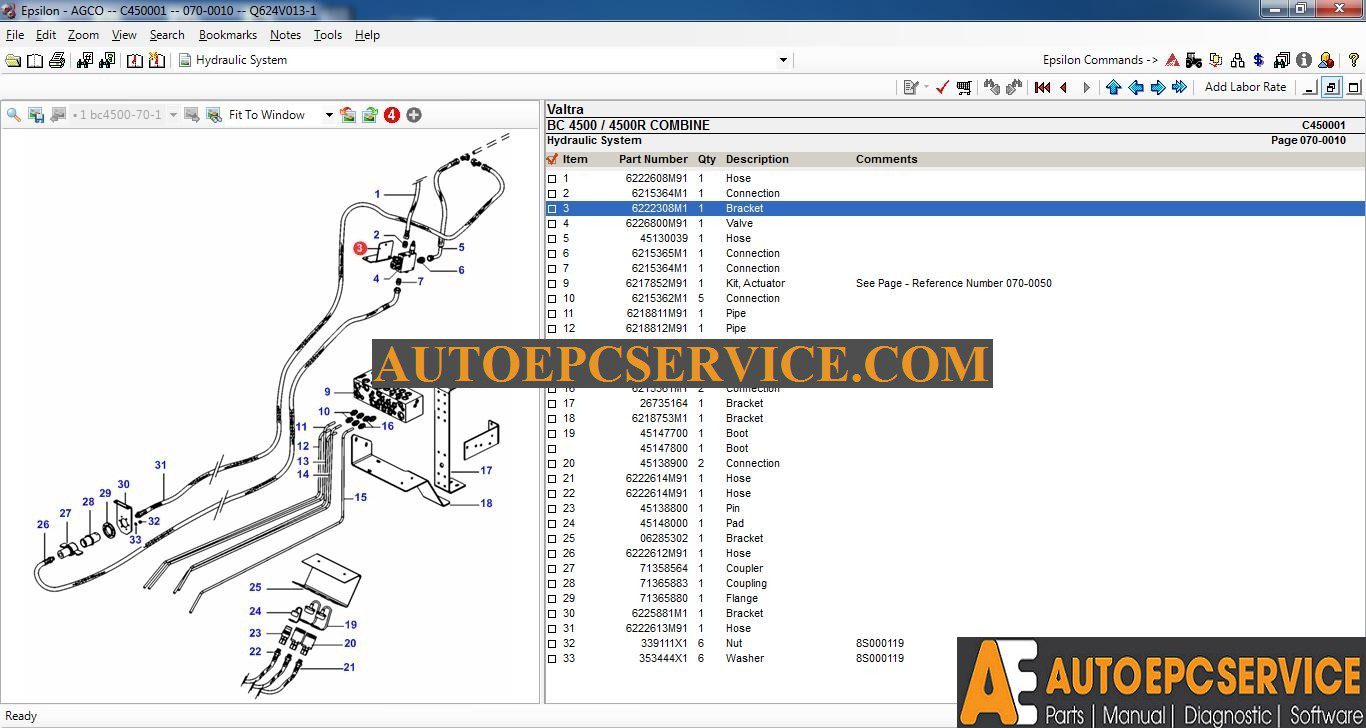Select checkbox for item 17 Bracket 26735164
The width and height of the screenshot is (1366, 728).
pos(552,404)
